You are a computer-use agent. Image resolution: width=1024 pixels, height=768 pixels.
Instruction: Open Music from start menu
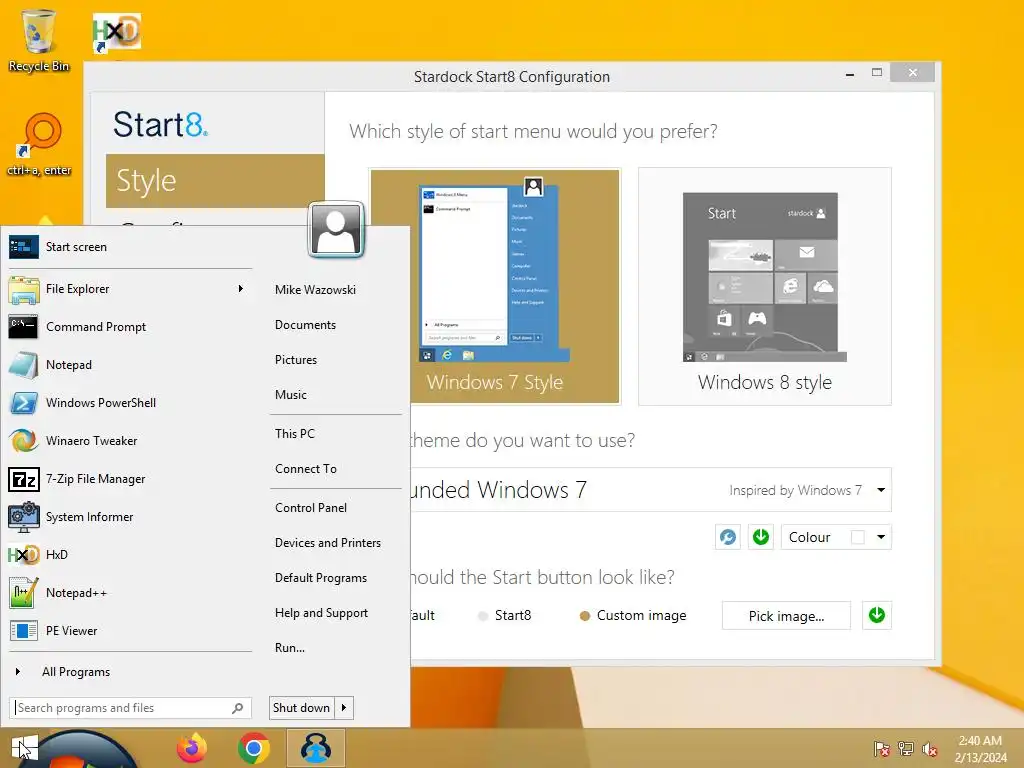coord(291,395)
